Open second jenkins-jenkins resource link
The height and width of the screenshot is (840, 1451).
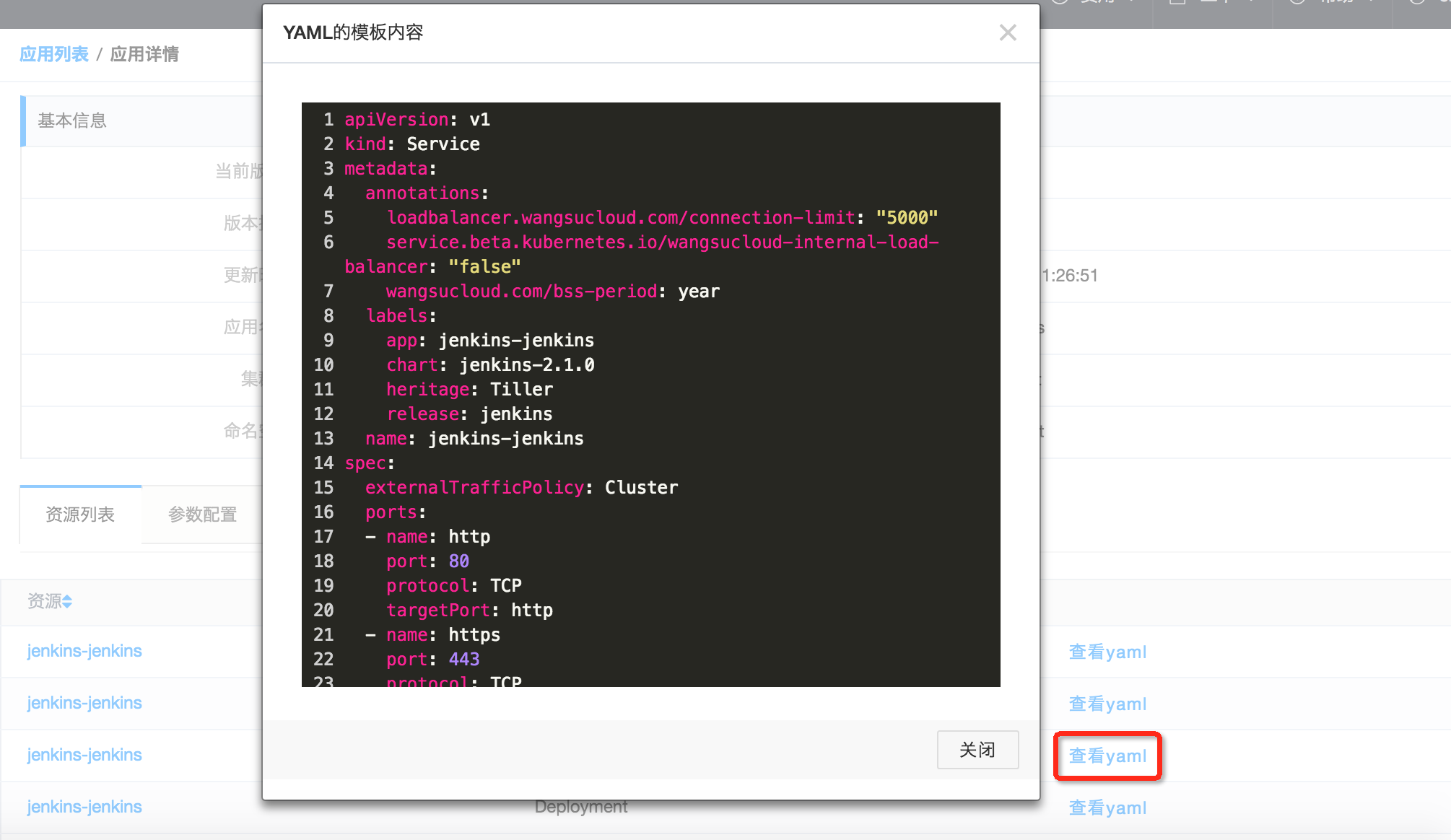point(84,703)
